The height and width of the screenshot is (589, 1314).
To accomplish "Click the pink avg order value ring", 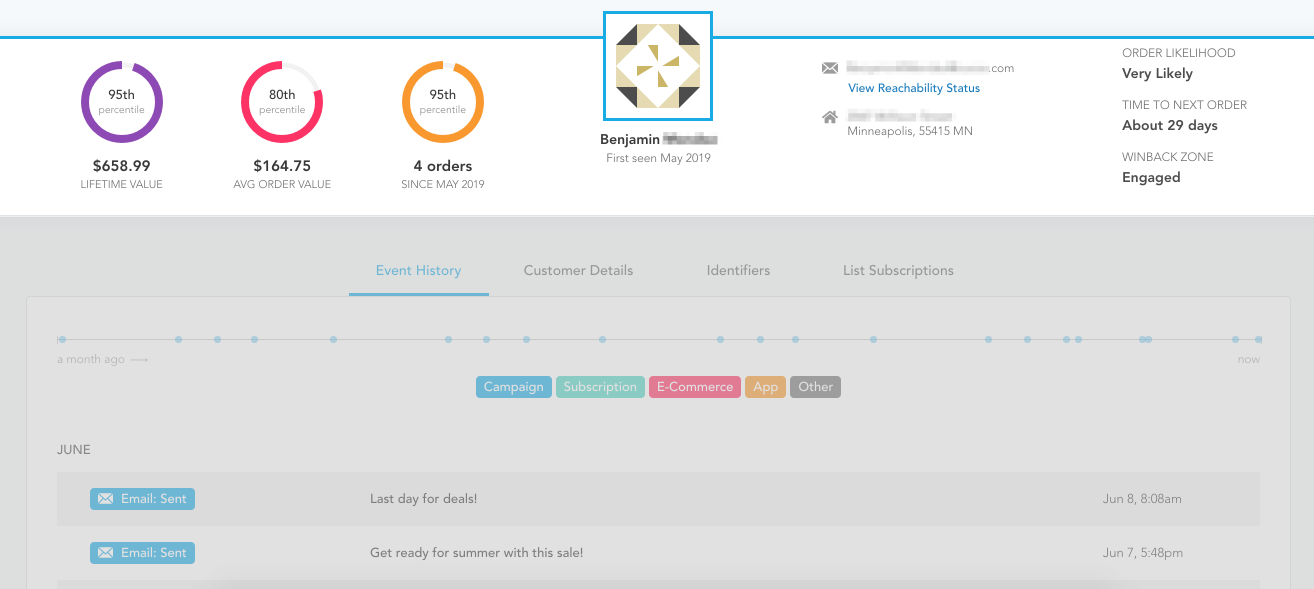I will click(x=282, y=102).
